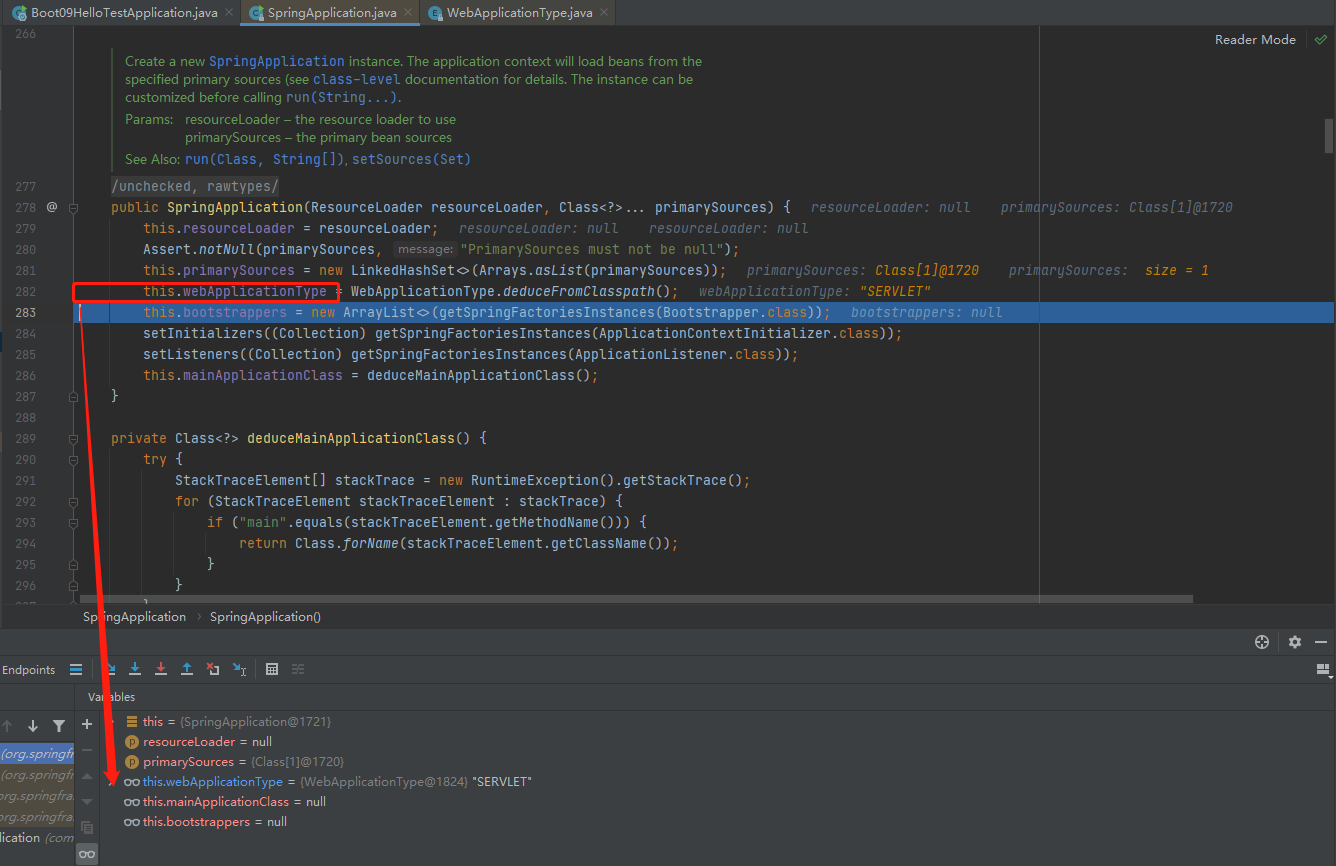Click the frames filter funnel icon
This screenshot has height=866, width=1336.
(59, 726)
